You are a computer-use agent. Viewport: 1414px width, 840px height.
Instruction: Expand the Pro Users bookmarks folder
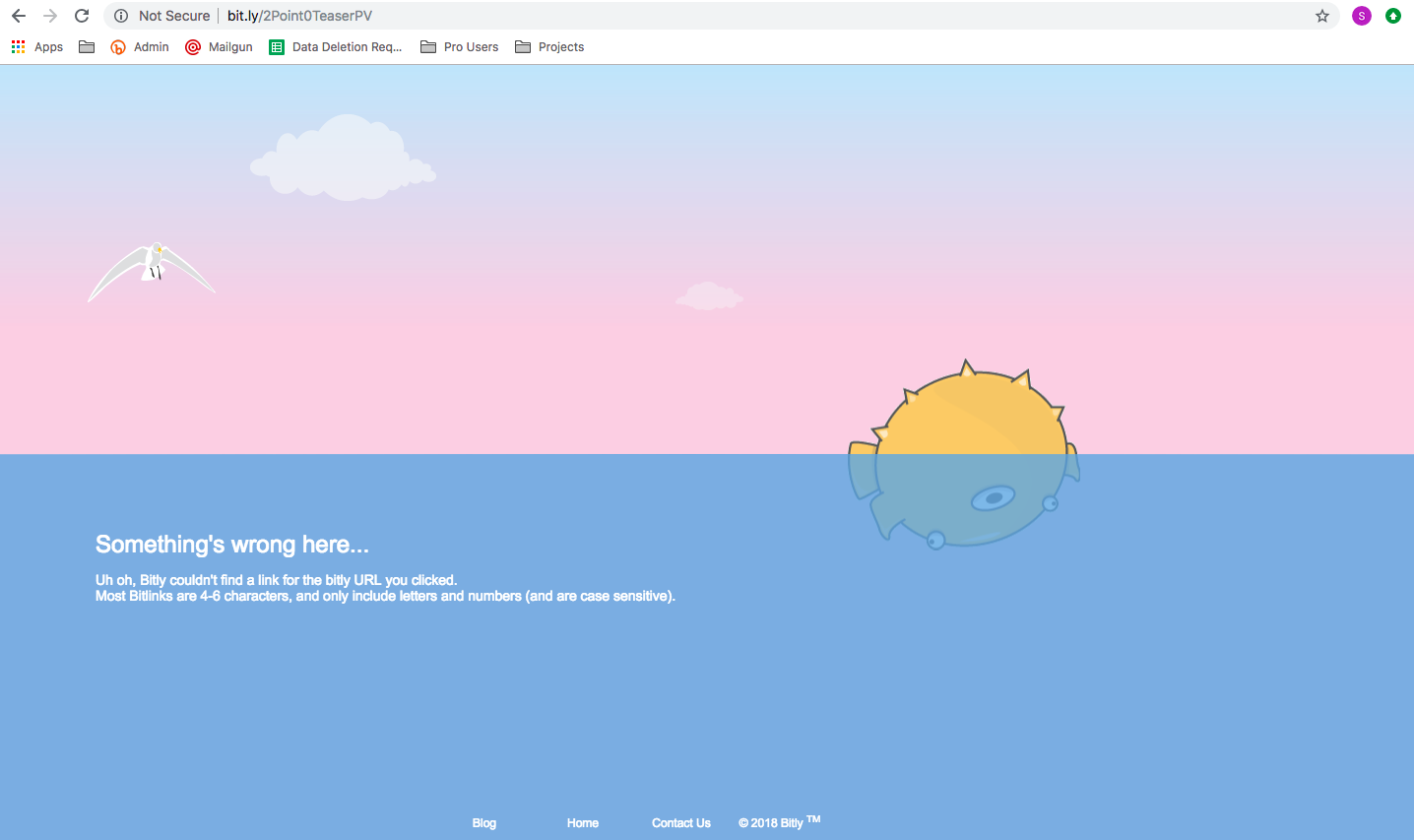[x=460, y=47]
